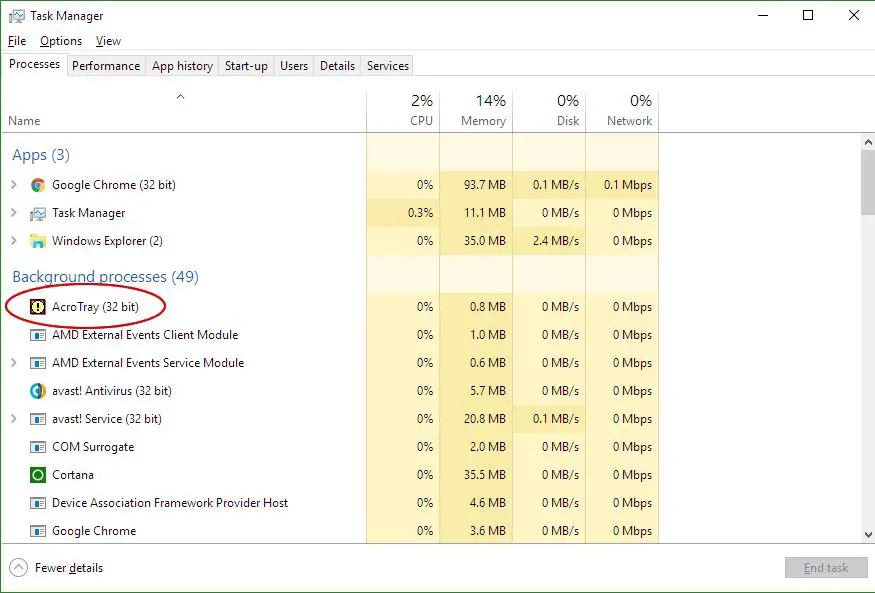Click the COM Surrogate process icon
Viewport: 875px width, 593px height.
[37, 447]
